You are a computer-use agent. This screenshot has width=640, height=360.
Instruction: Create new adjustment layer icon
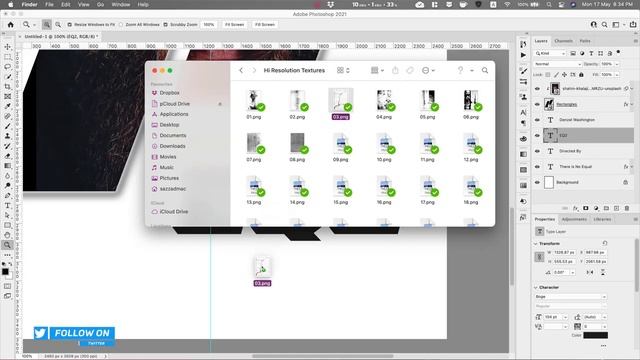pyautogui.click(x=596, y=208)
